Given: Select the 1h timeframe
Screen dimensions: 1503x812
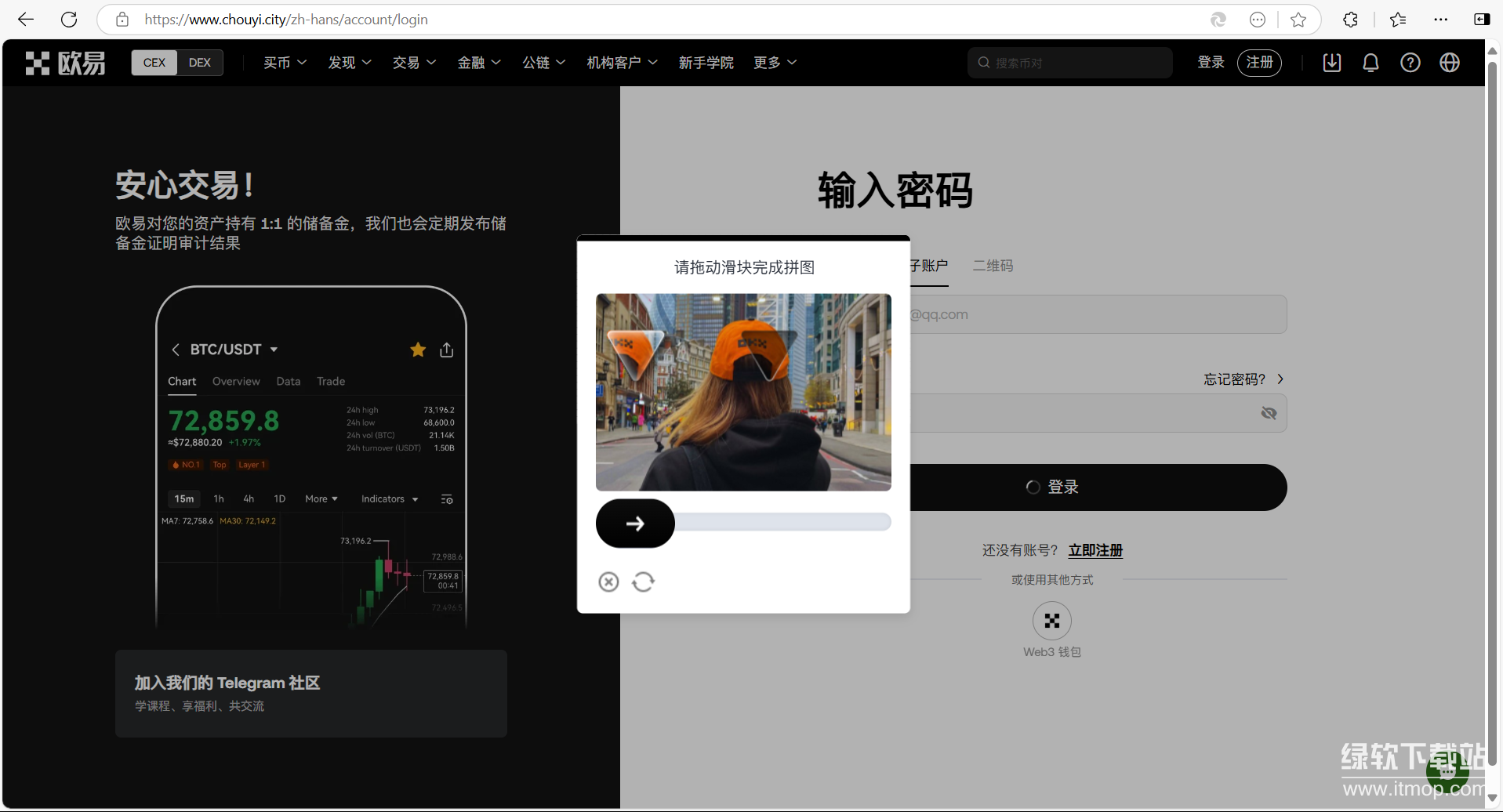Looking at the screenshot, I should click(x=219, y=499).
